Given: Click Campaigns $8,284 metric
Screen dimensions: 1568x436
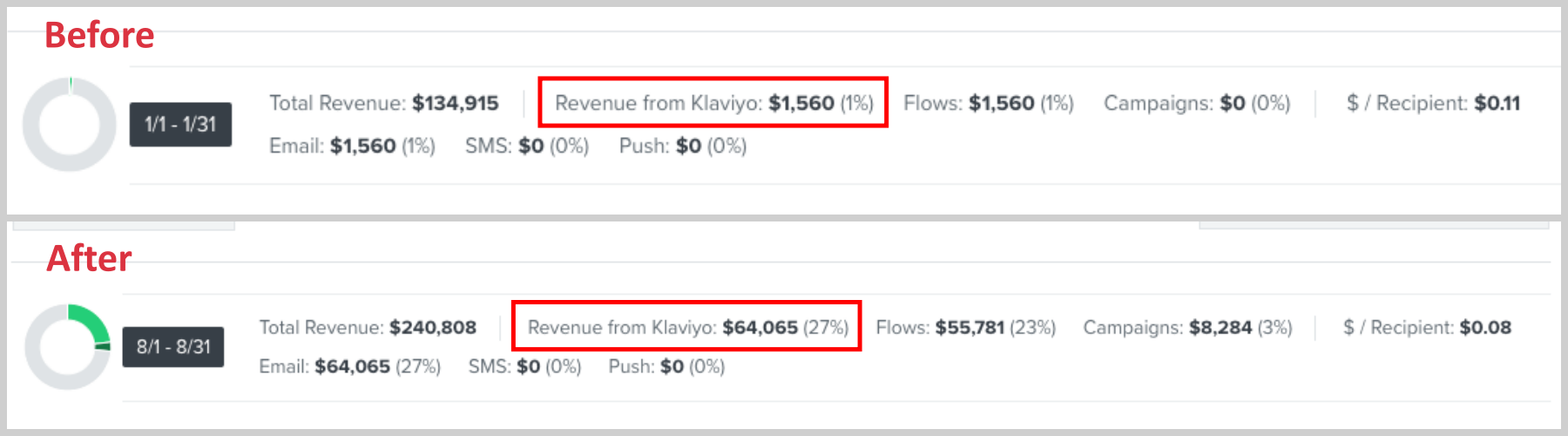Looking at the screenshot, I should point(1187,327).
